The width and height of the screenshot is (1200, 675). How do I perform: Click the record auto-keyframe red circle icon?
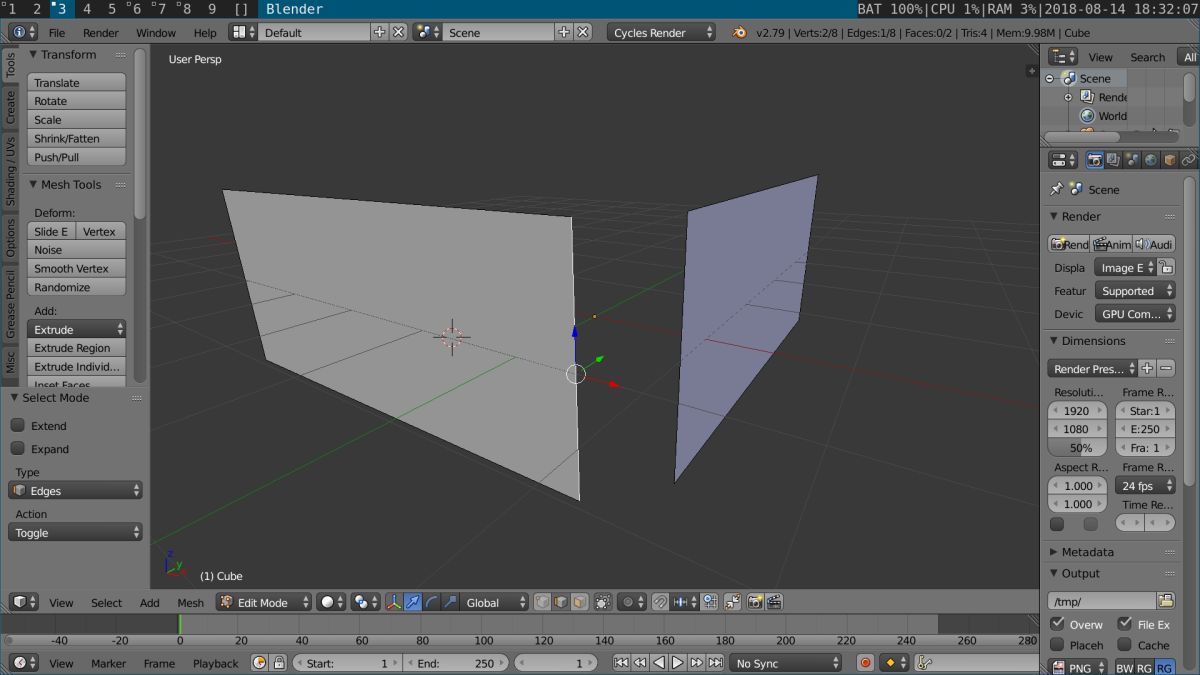[x=865, y=662]
